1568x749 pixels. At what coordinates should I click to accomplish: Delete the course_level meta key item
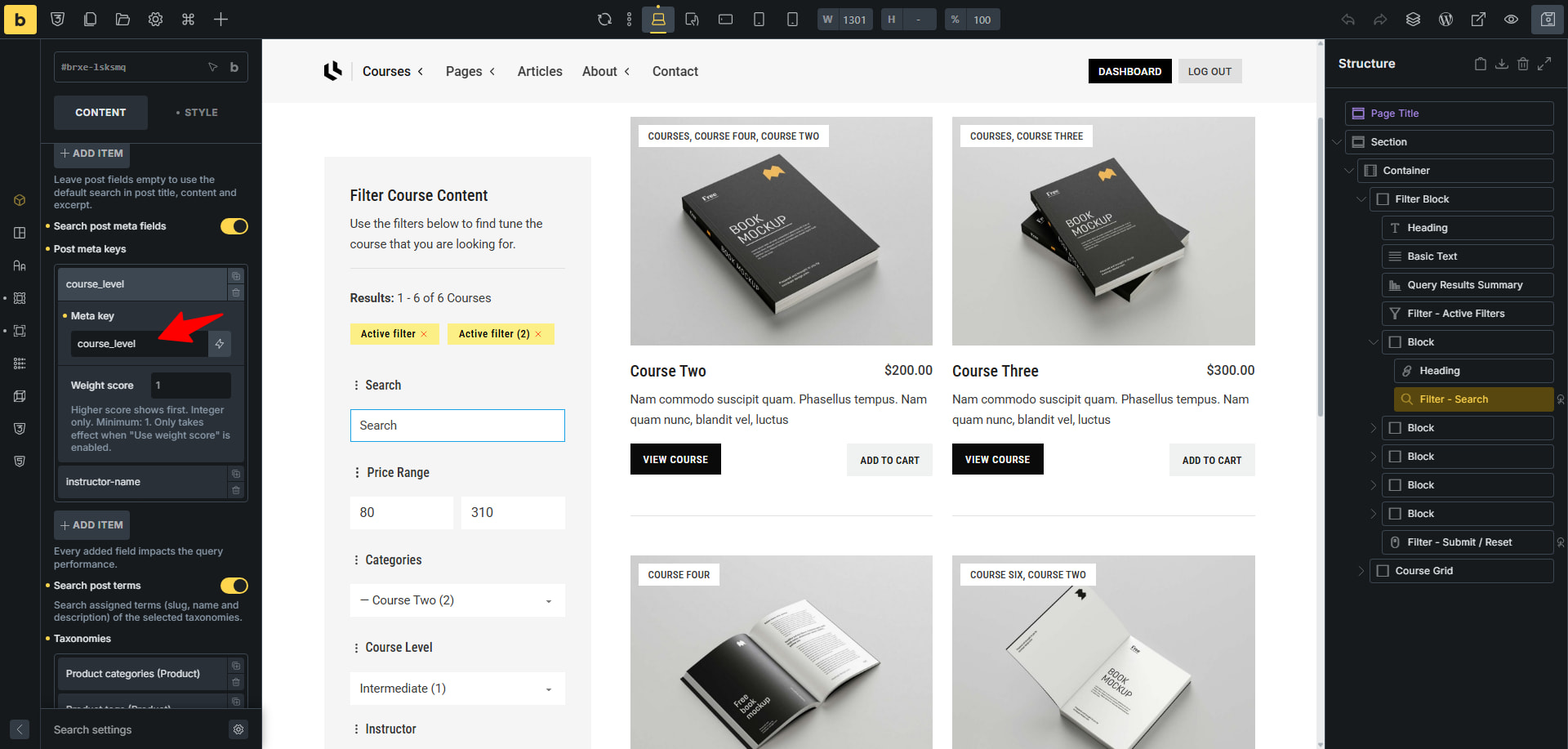coord(236,292)
